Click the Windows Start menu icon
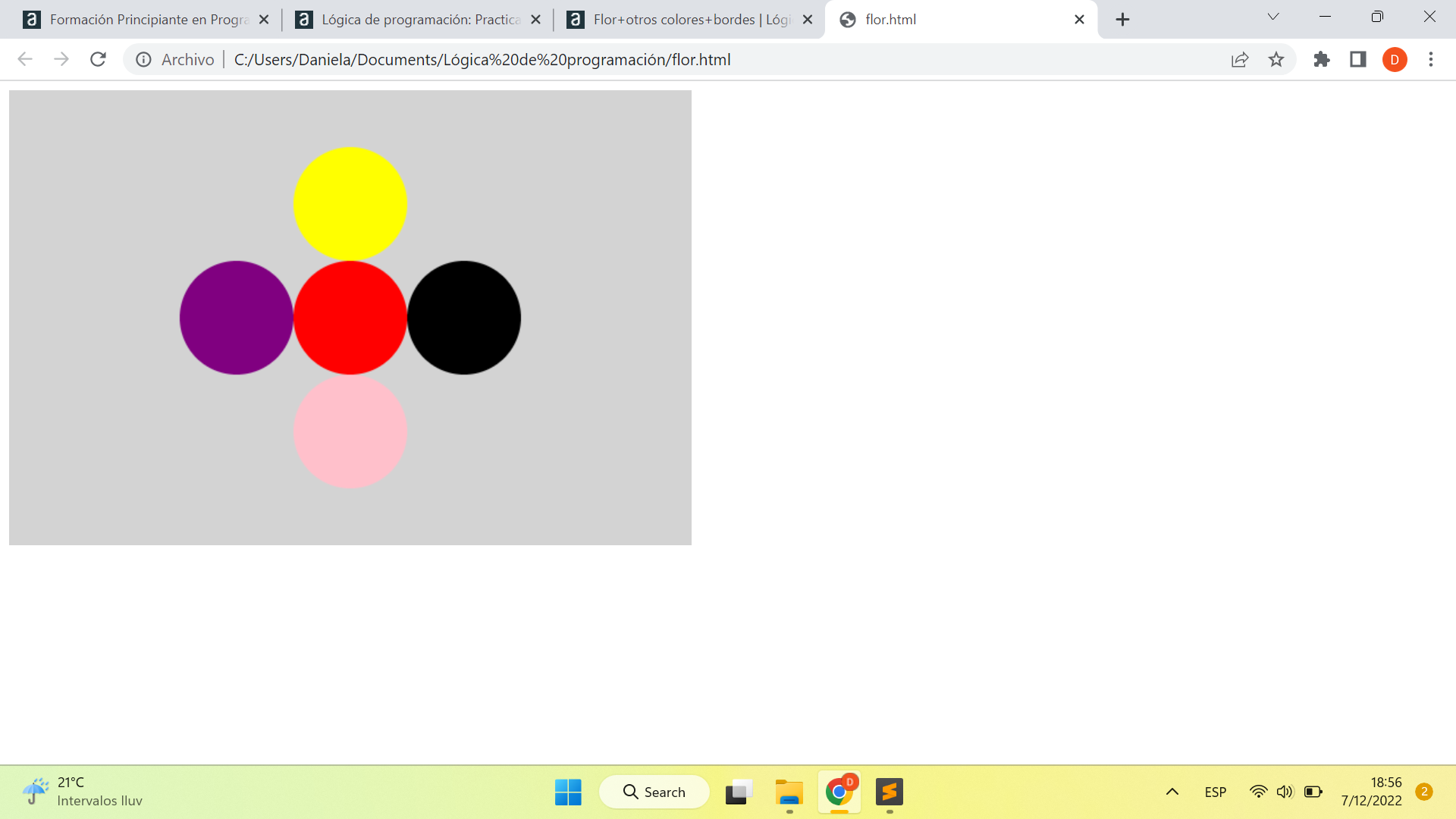The width and height of the screenshot is (1456, 819). 569,791
